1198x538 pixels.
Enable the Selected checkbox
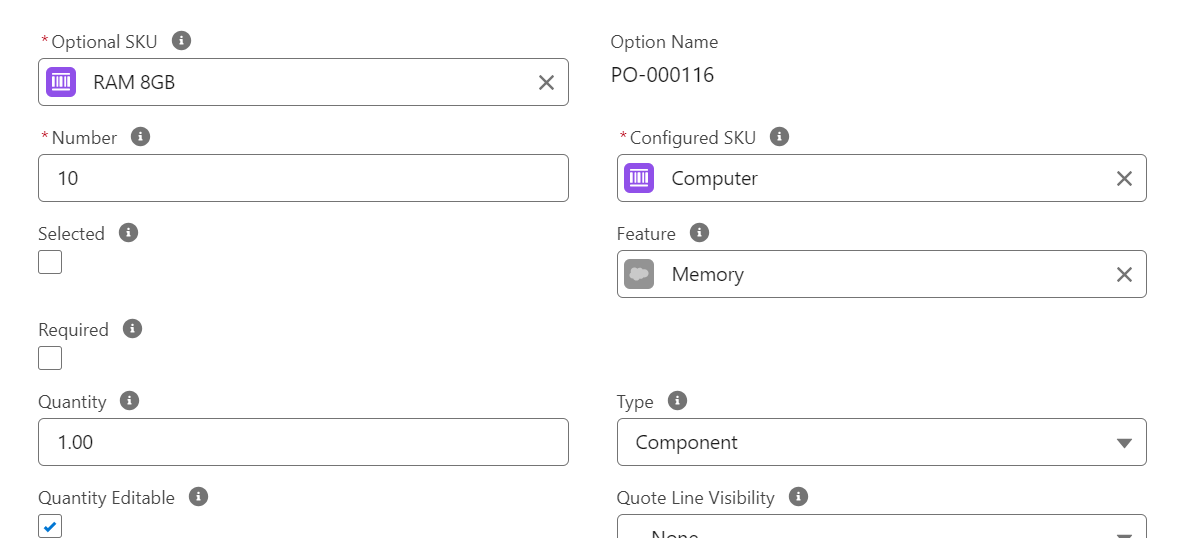[x=50, y=262]
